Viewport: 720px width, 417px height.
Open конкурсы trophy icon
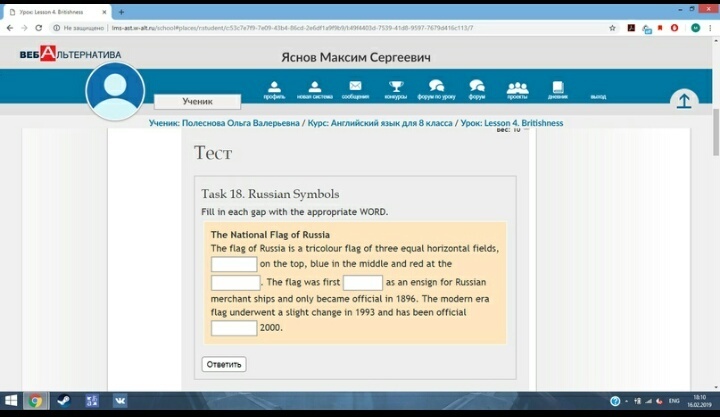pyautogui.click(x=396, y=89)
